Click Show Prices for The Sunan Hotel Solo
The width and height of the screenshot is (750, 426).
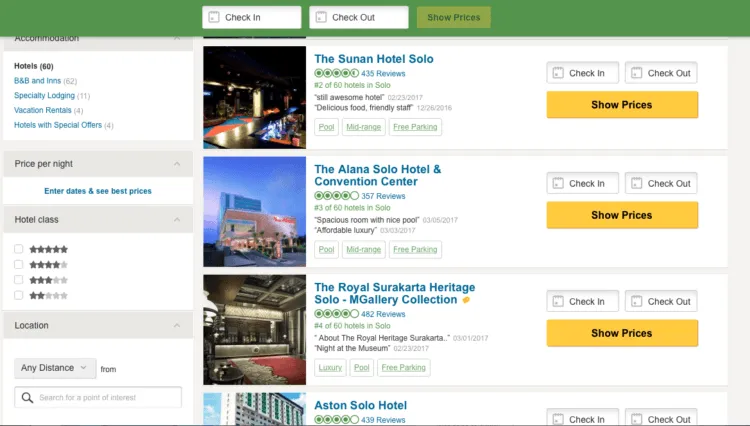point(622,105)
